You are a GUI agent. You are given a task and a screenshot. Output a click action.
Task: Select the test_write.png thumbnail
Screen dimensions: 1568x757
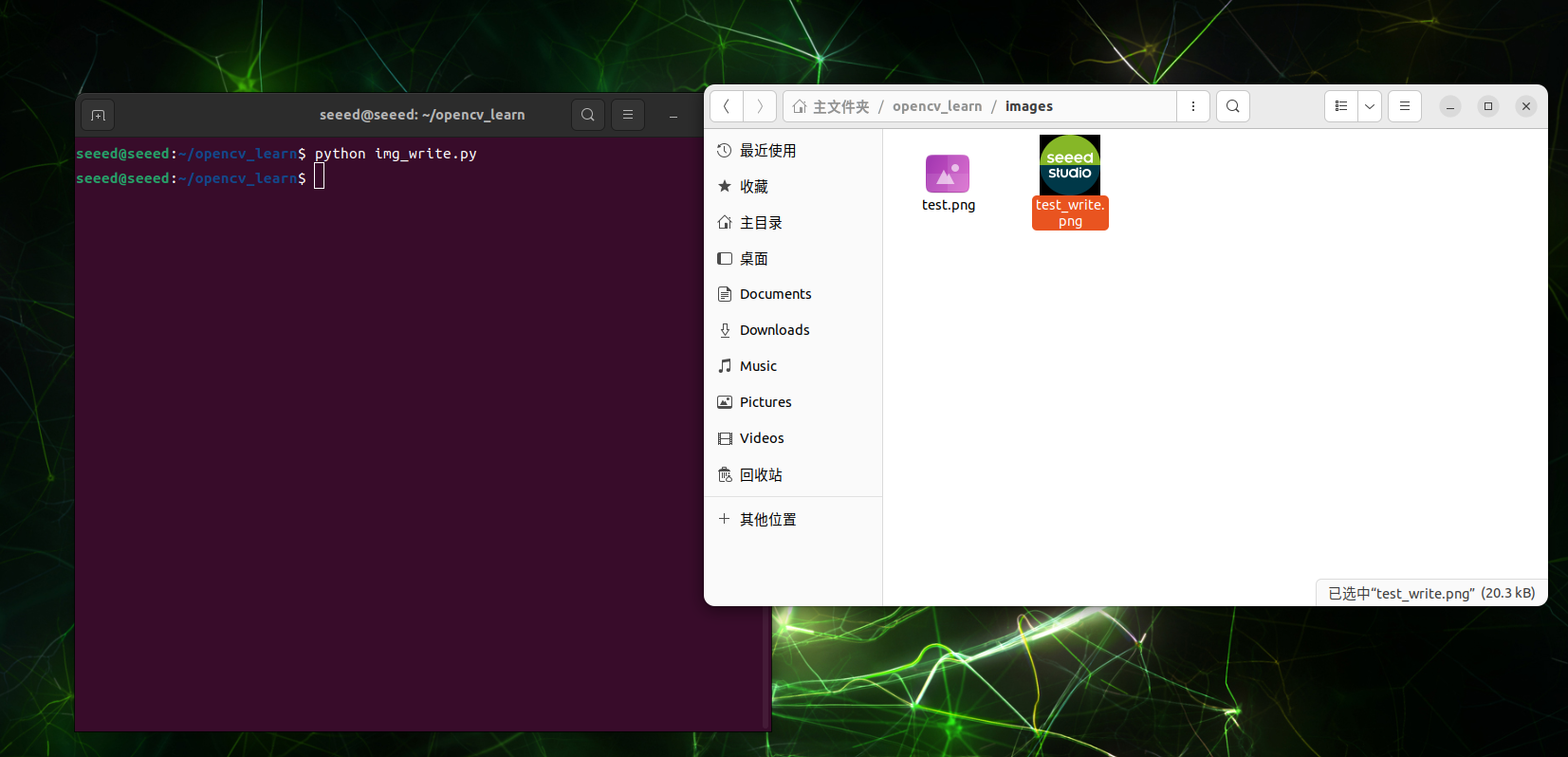pyautogui.click(x=1070, y=165)
